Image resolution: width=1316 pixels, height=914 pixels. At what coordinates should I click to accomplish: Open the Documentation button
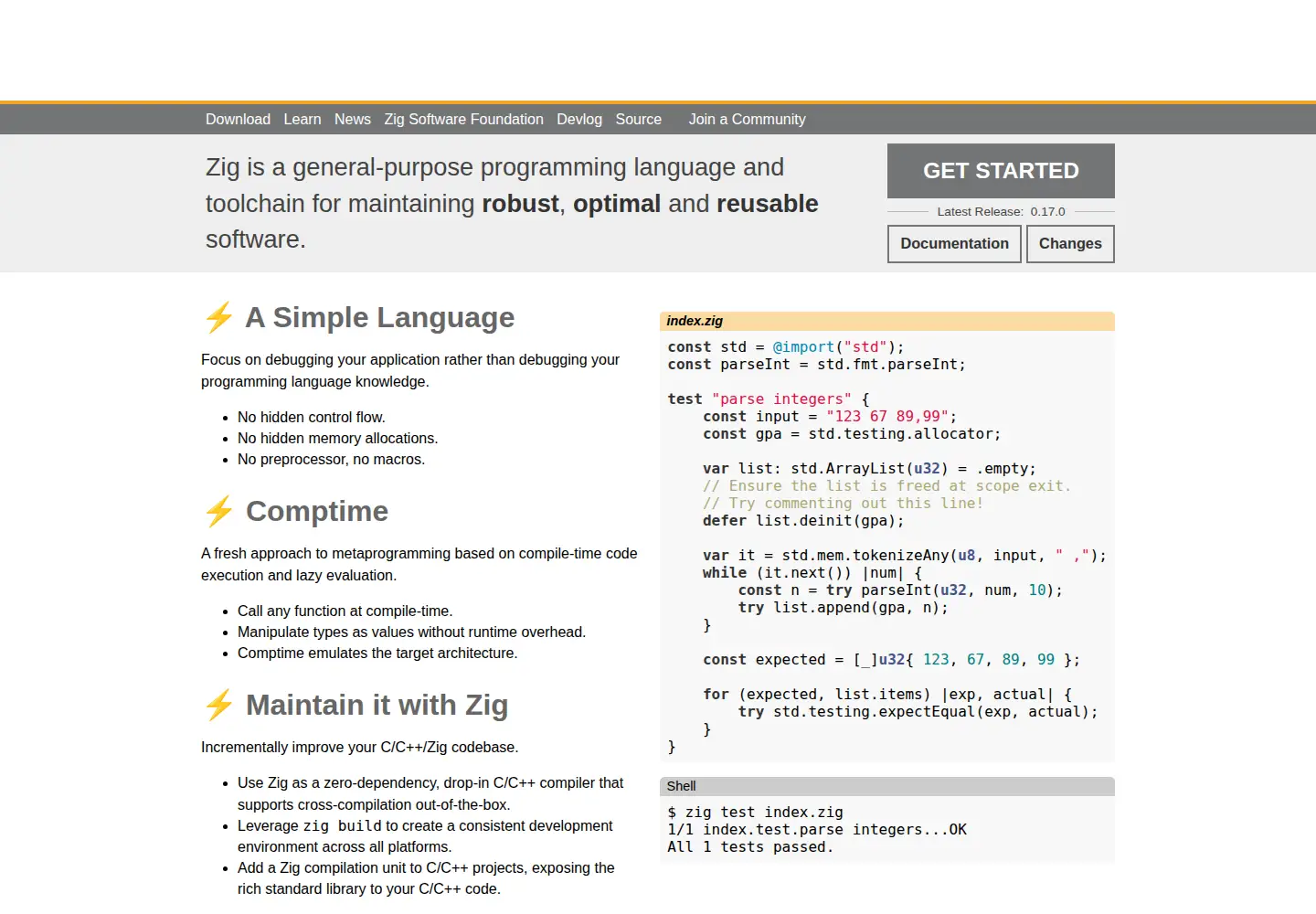pyautogui.click(x=954, y=244)
